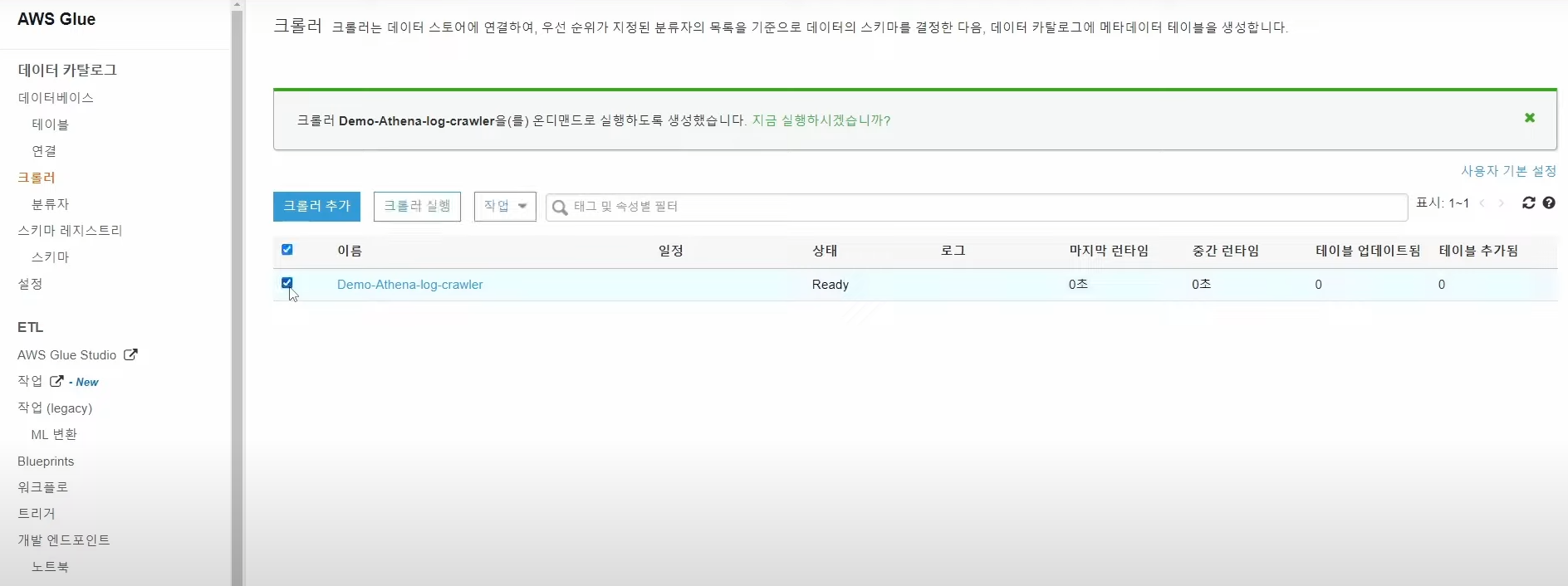
Task: Open 스키마 in the sidebar
Action: tap(50, 257)
